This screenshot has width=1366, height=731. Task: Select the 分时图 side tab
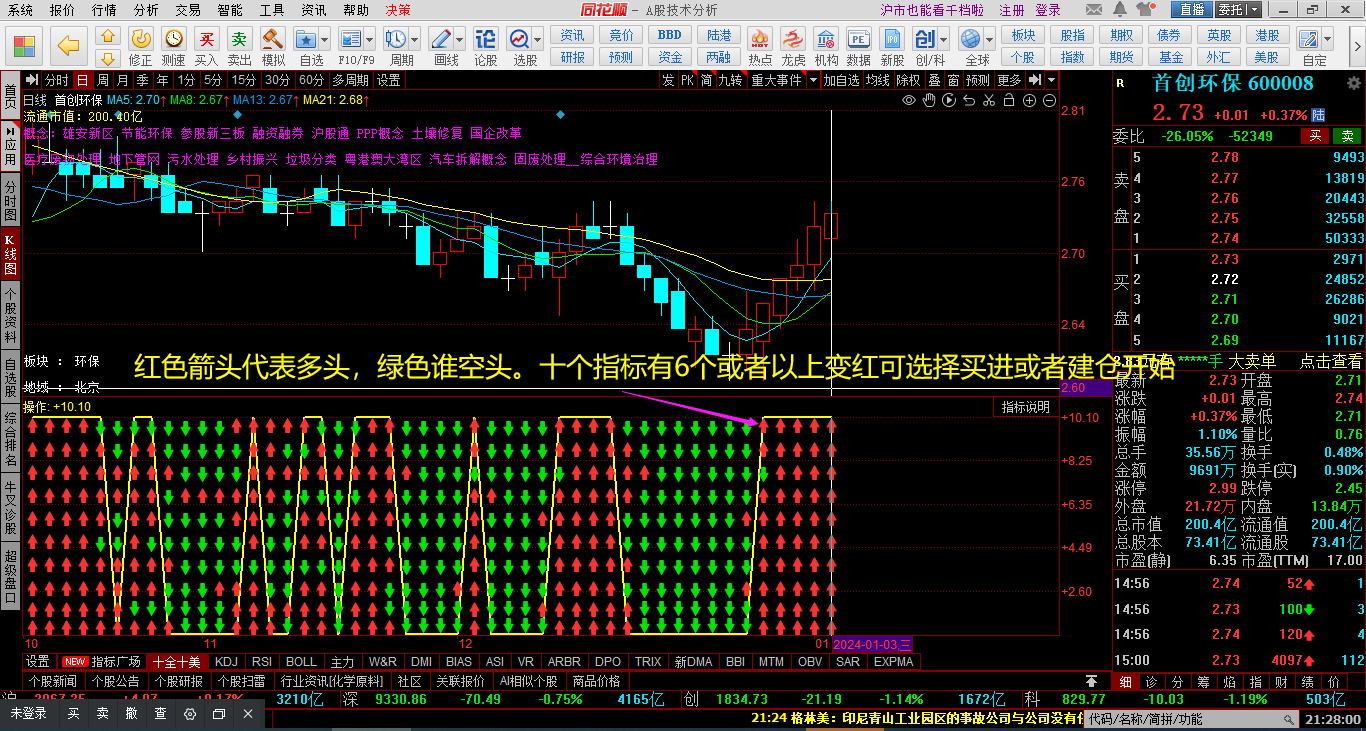point(10,202)
